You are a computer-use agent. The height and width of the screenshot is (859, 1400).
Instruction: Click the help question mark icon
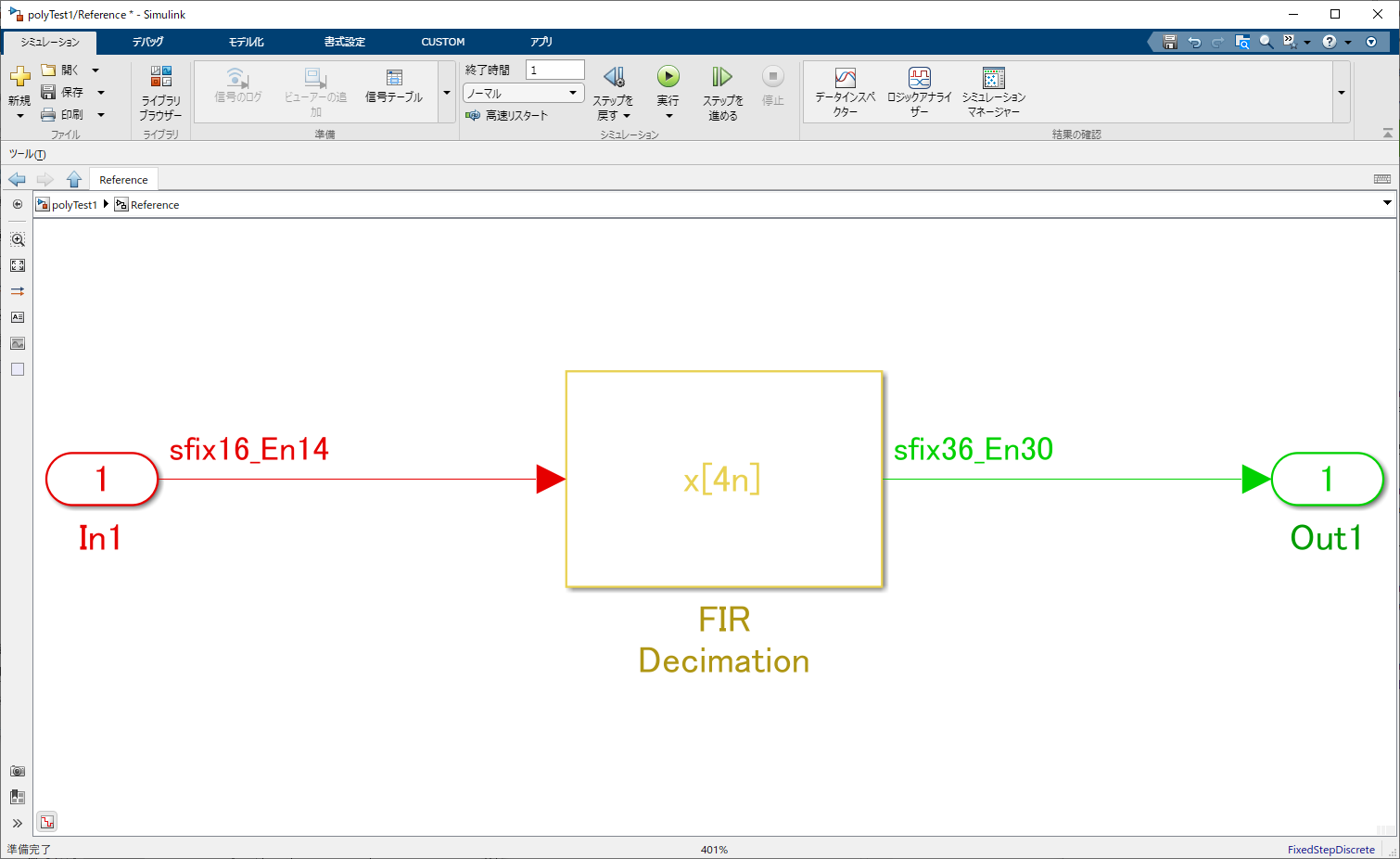[1329, 42]
